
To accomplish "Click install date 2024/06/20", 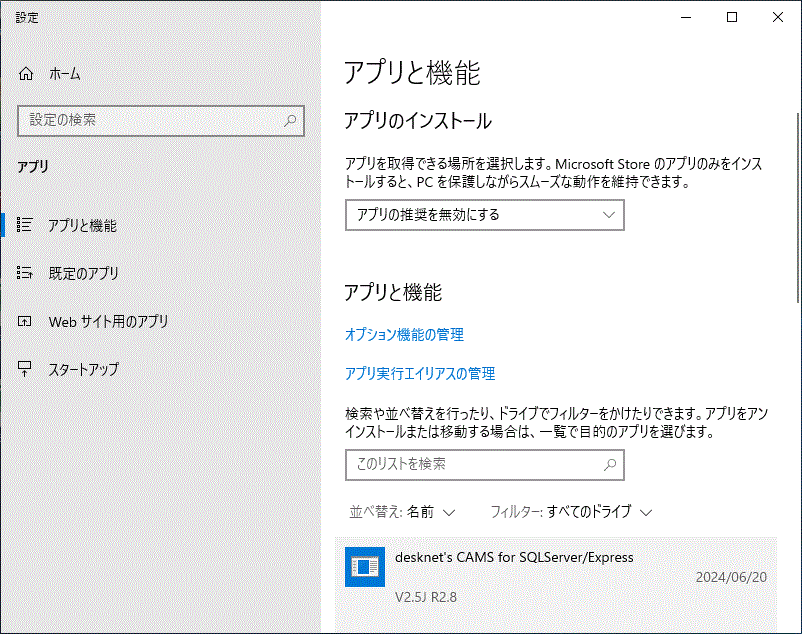I will 731,577.
